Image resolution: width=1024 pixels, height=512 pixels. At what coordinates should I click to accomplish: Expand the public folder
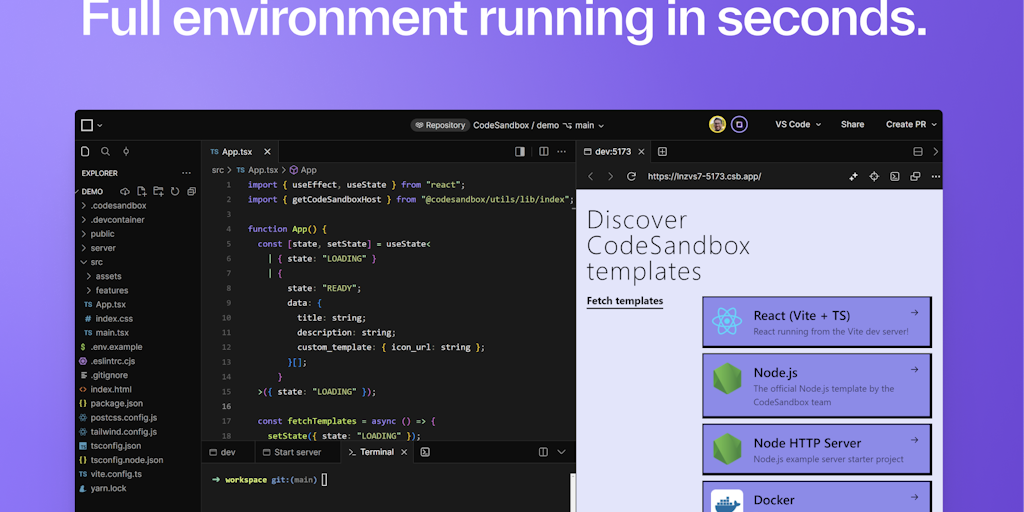tap(97, 234)
